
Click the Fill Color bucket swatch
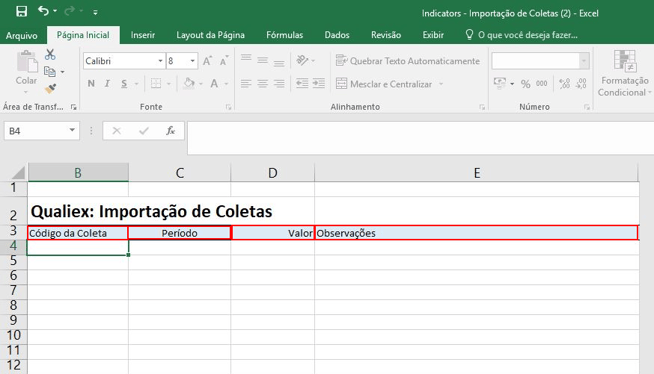point(189,83)
